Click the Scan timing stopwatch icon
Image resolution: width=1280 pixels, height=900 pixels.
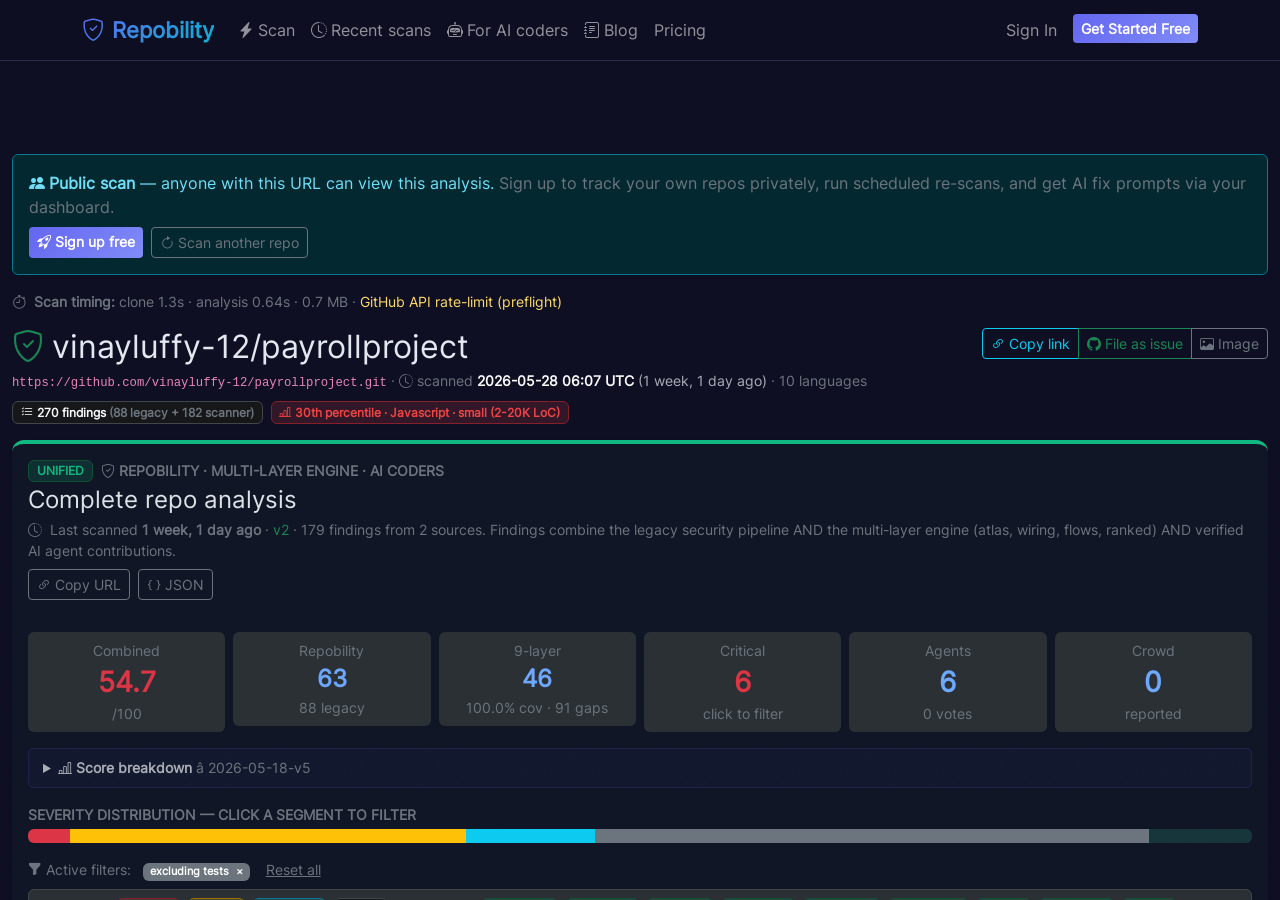[19, 302]
